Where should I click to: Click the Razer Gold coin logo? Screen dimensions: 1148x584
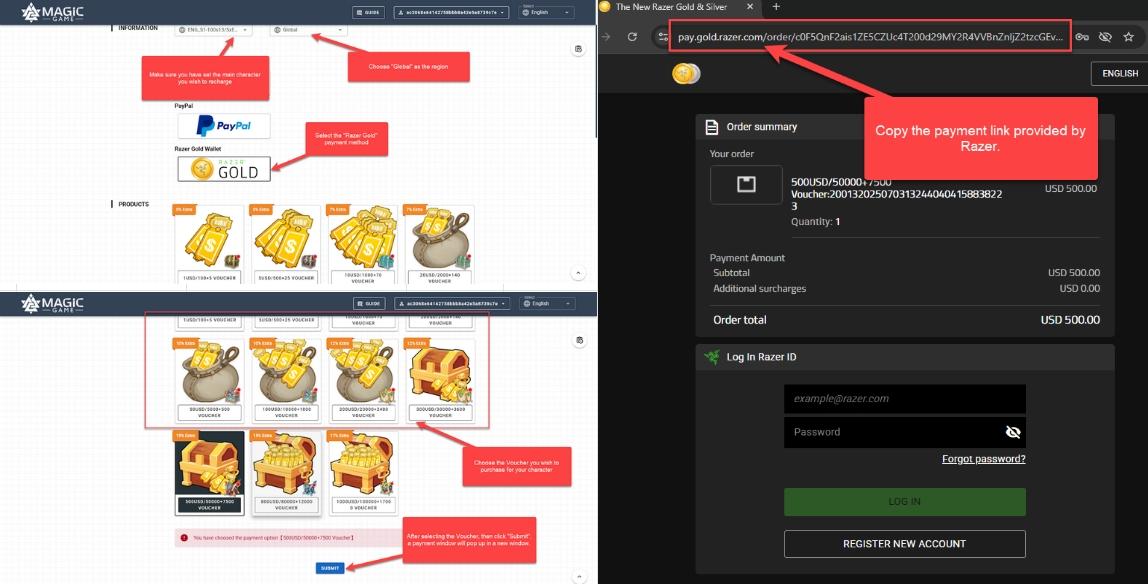pos(686,73)
